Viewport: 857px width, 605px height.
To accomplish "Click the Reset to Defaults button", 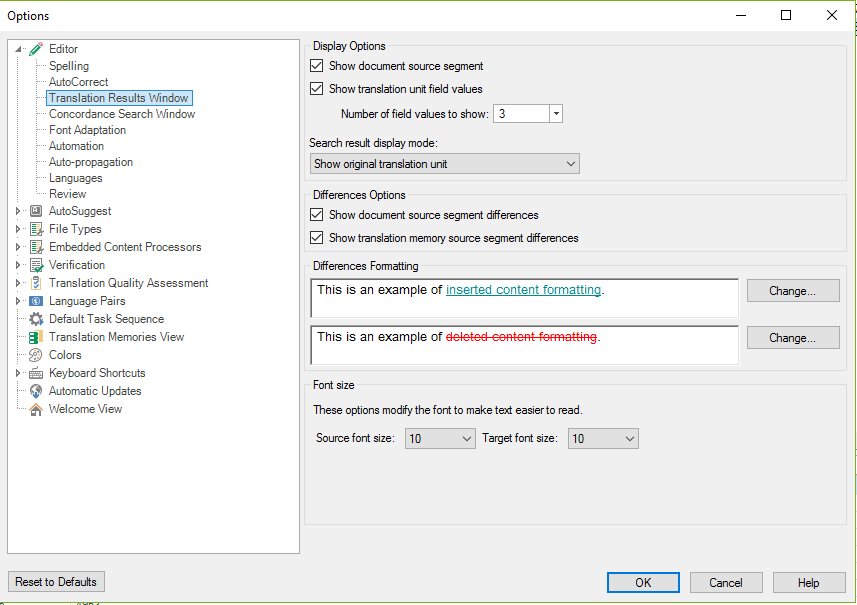I will click(56, 582).
